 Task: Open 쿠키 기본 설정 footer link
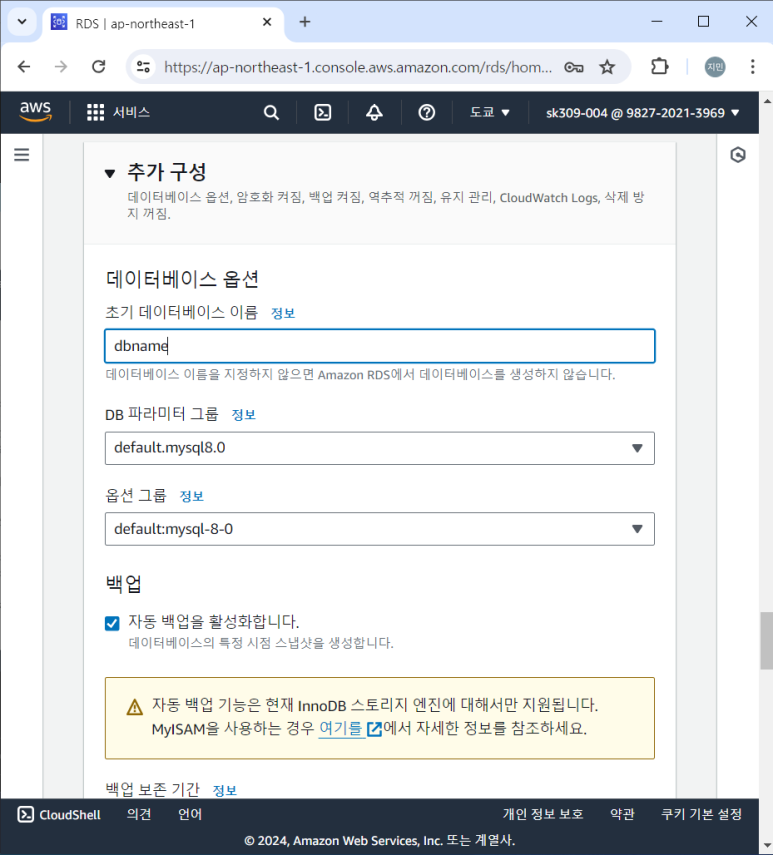coord(702,815)
